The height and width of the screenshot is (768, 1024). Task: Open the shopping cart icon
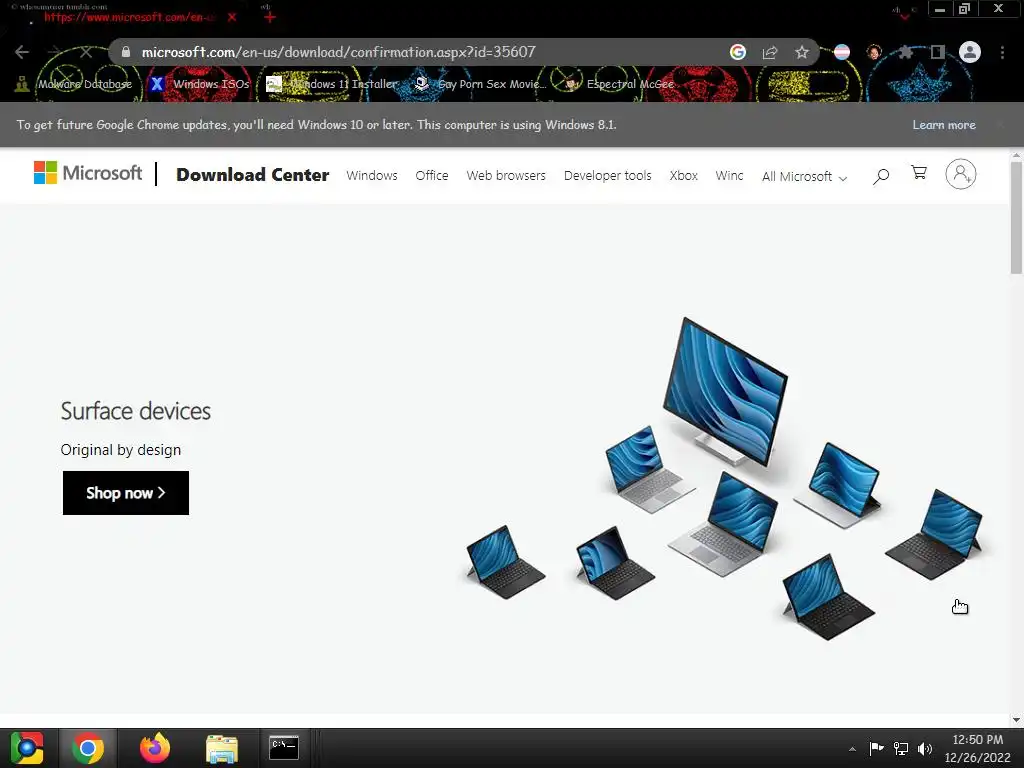tap(920, 173)
